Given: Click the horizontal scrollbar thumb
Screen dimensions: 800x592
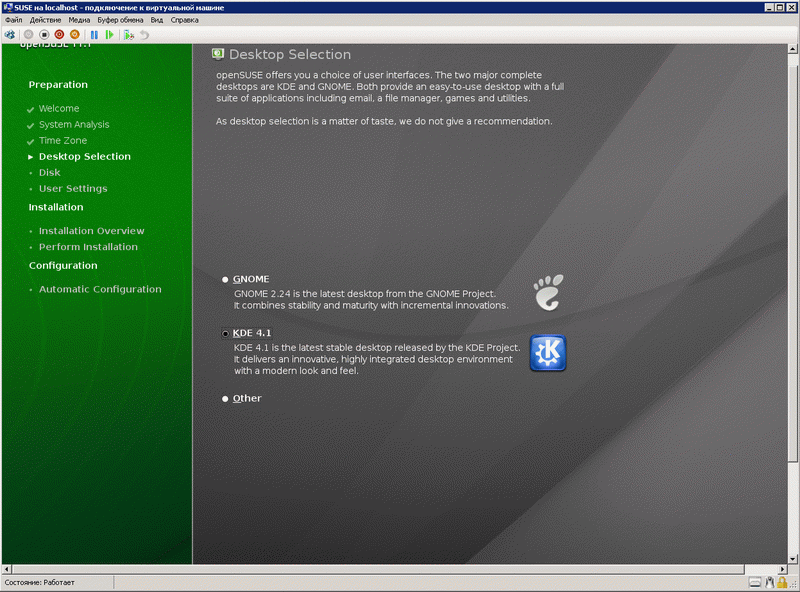Looking at the screenshot, I should click(x=378, y=569).
